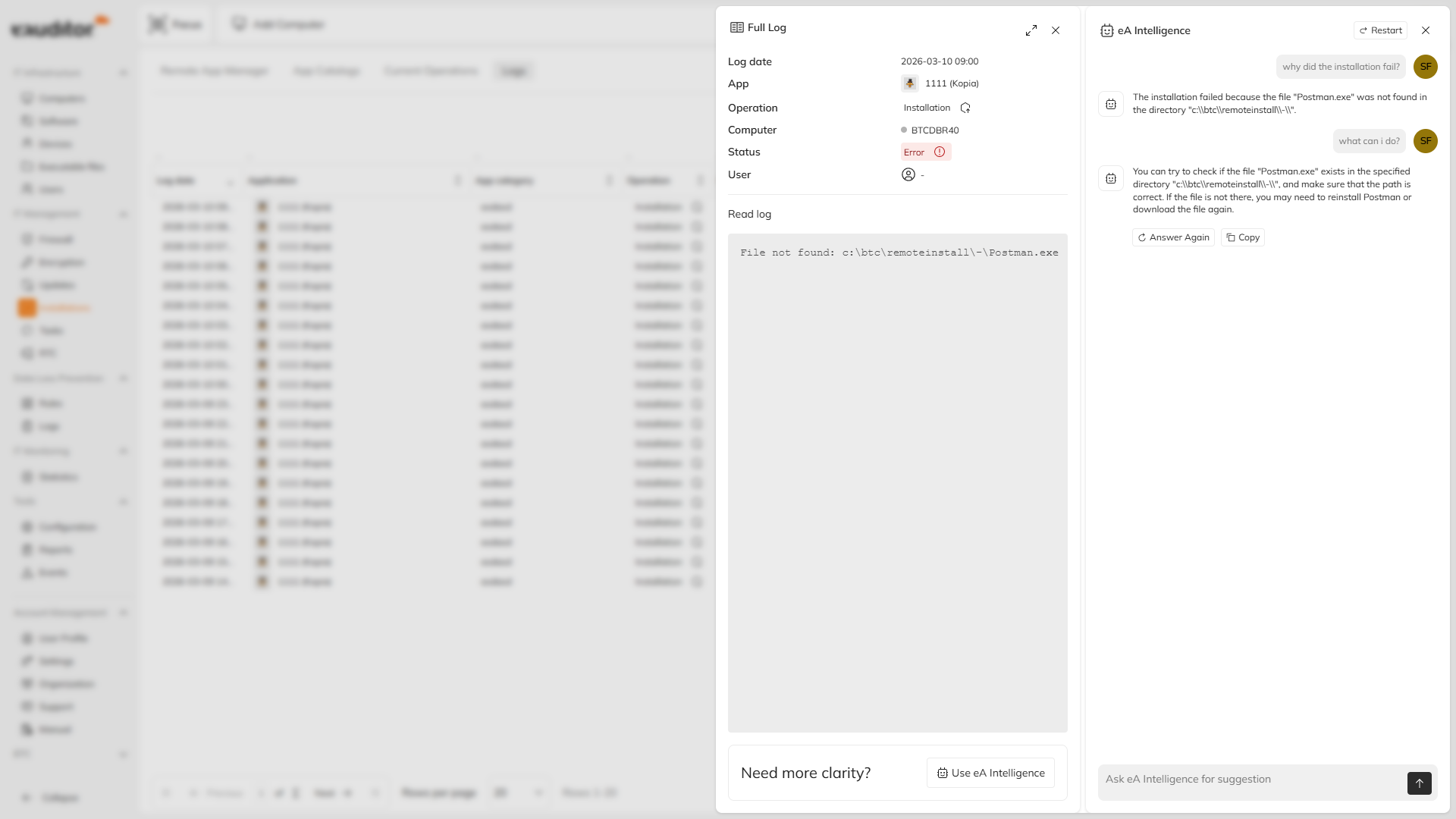Viewport: 1456px width, 819px height.
Task: Click the BTCDBR40 computer name
Action: coord(934,130)
